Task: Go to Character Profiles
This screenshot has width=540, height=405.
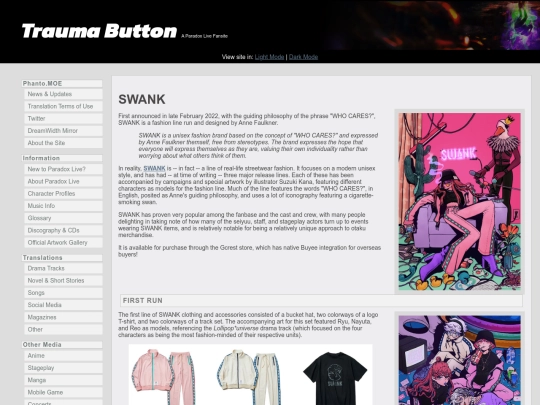Action: pos(63,194)
